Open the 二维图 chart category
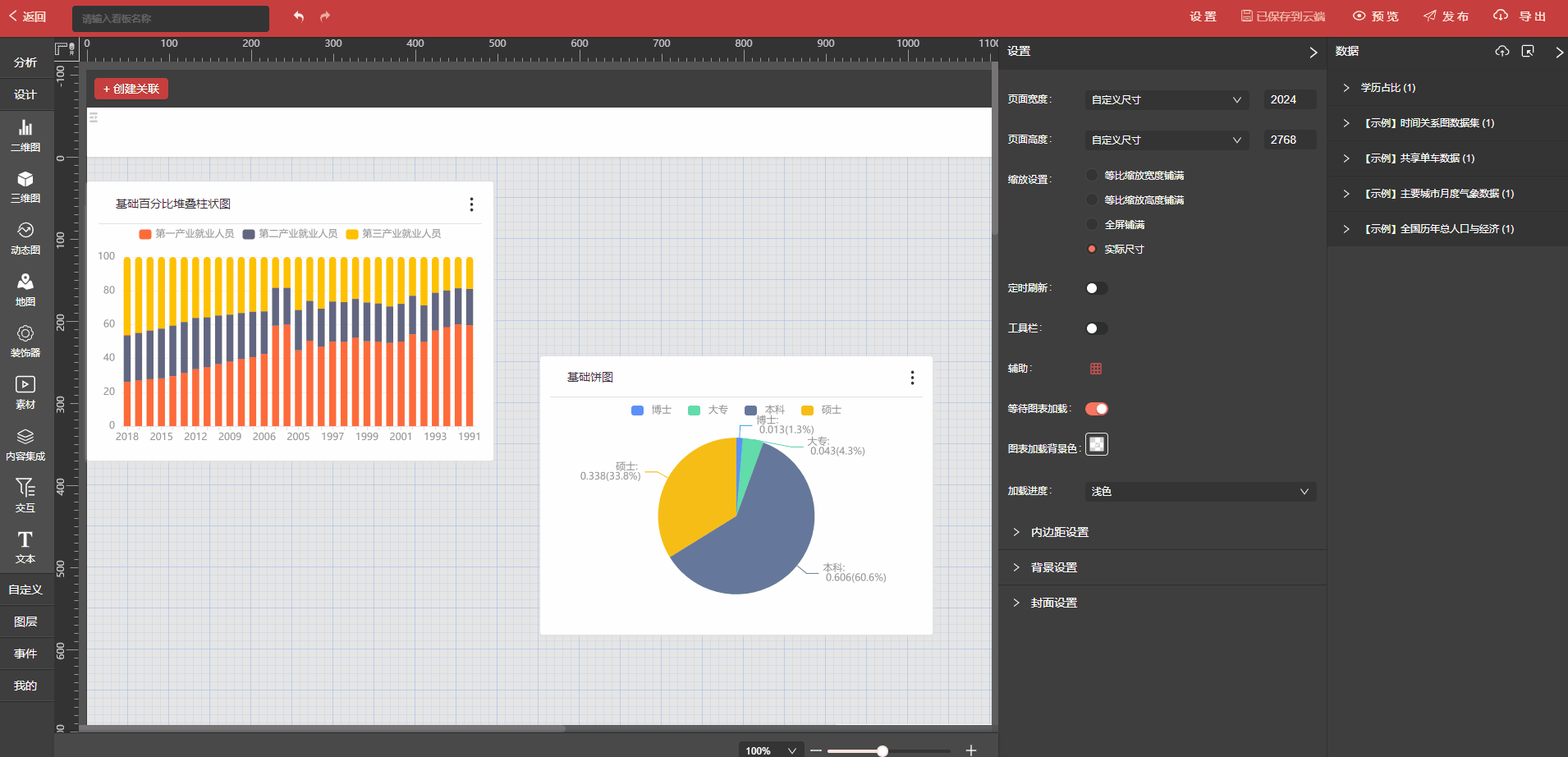 point(25,135)
